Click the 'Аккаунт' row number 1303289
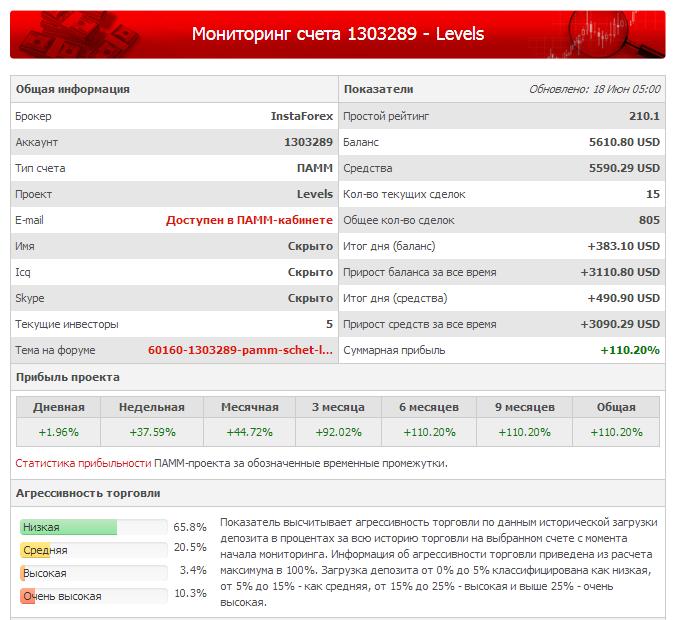 pos(308,142)
